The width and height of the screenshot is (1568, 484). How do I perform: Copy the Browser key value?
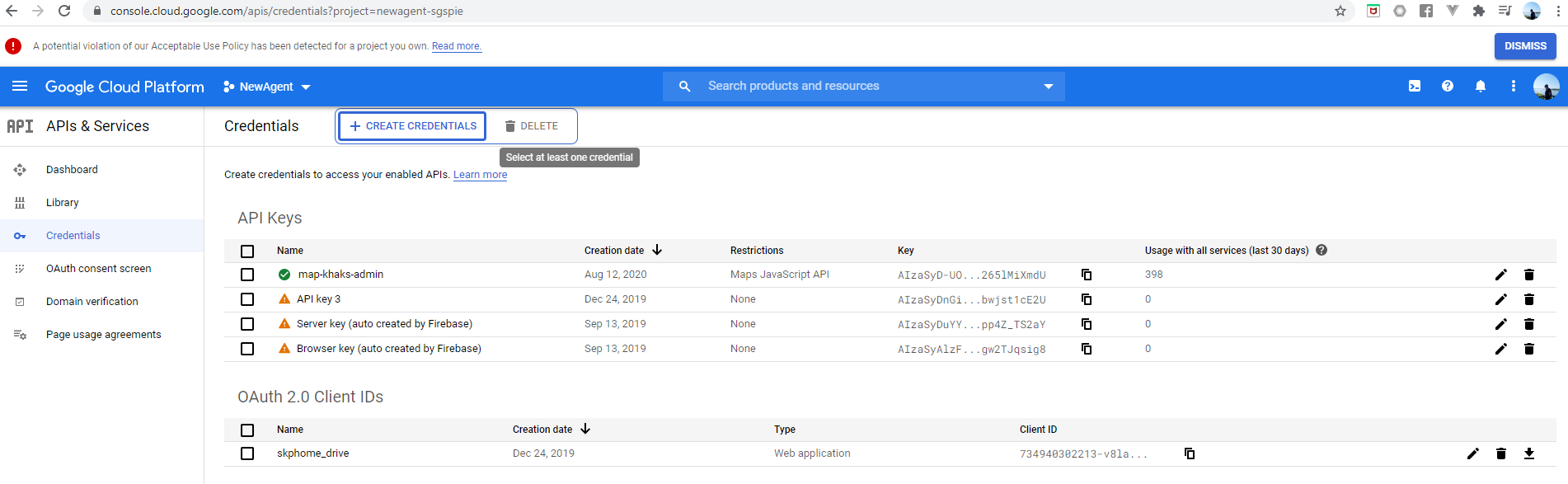1087,349
